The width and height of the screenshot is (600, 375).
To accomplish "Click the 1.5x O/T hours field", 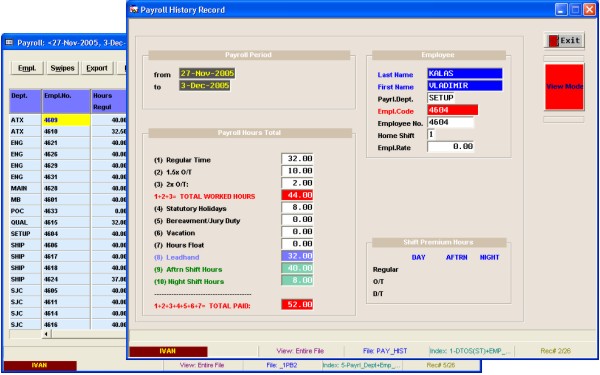I will pos(297,171).
